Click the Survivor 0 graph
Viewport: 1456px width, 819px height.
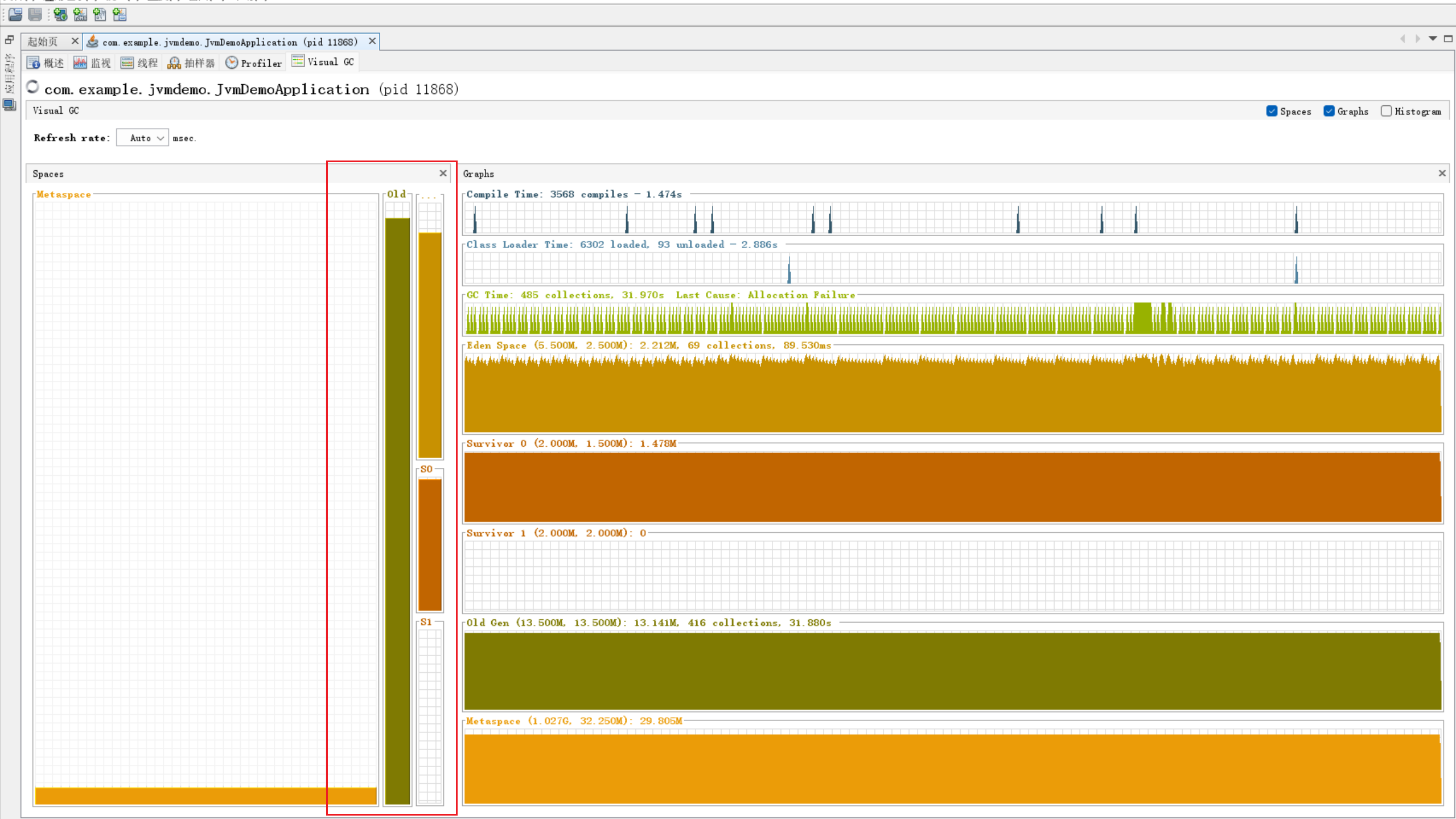pyautogui.click(x=953, y=487)
